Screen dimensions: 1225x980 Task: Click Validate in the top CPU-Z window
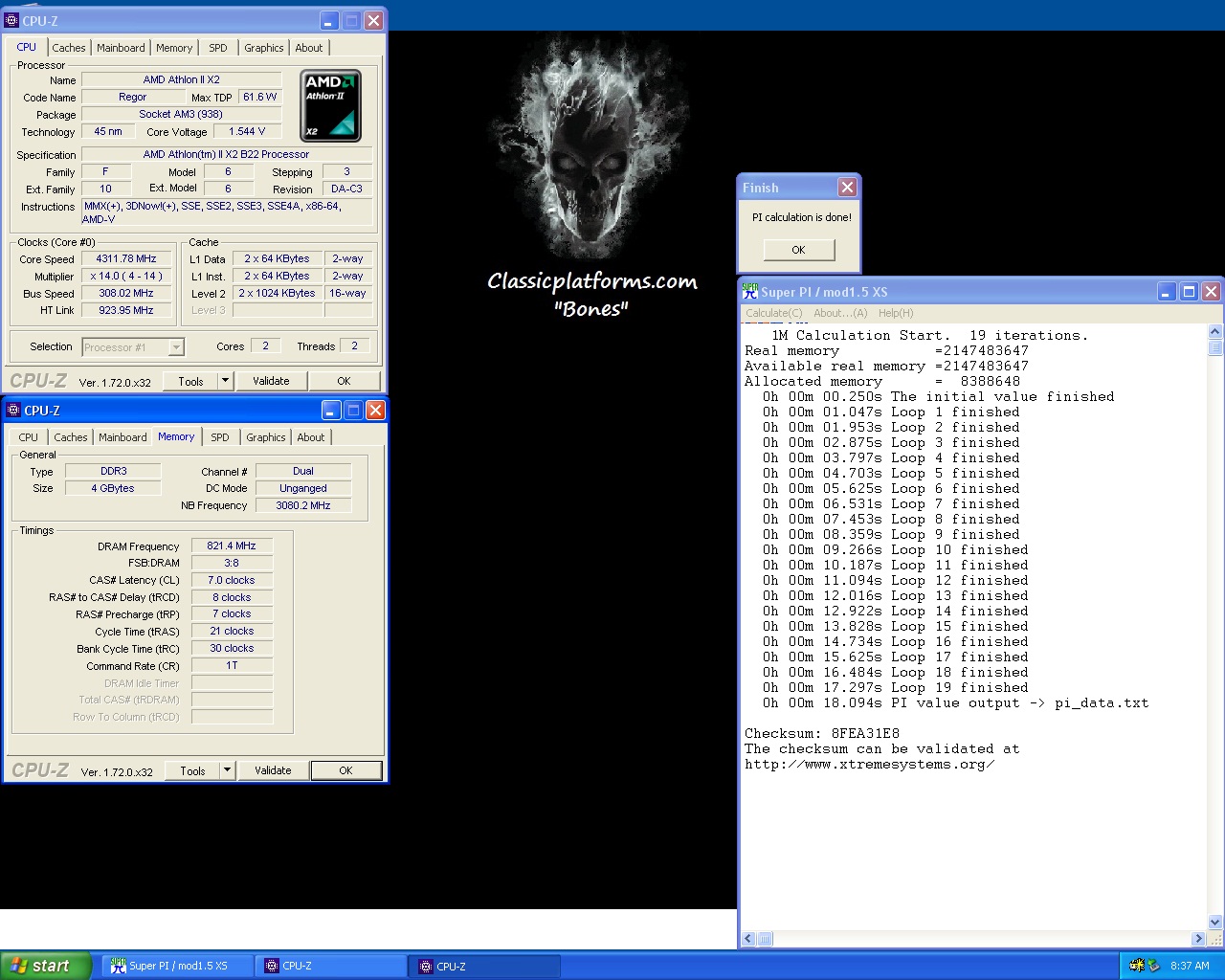coord(271,381)
